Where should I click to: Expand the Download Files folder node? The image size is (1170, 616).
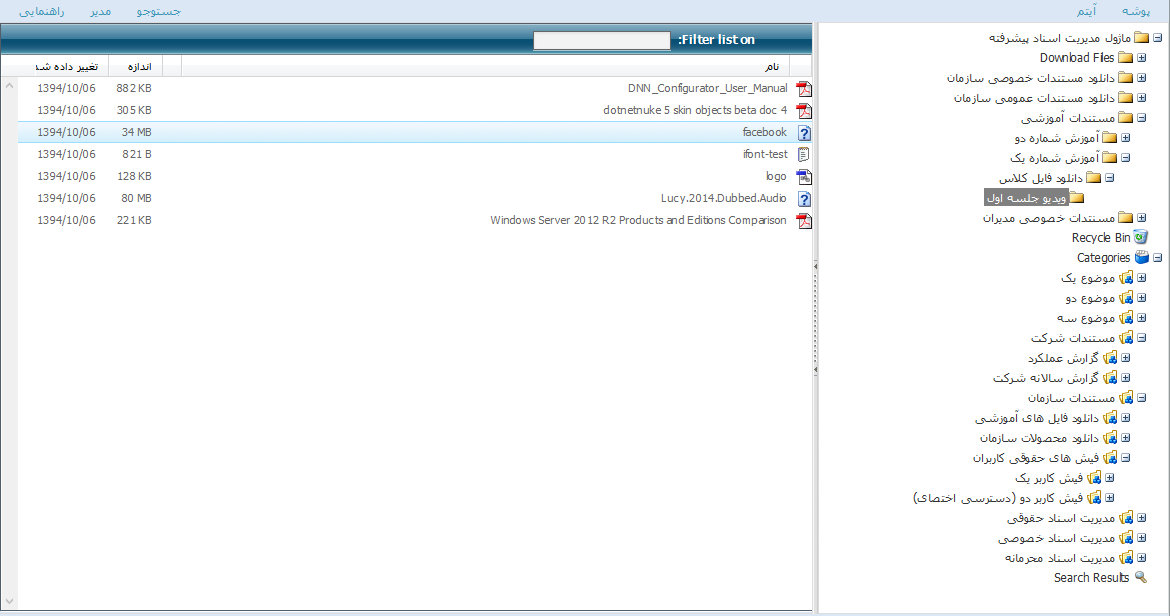1141,58
